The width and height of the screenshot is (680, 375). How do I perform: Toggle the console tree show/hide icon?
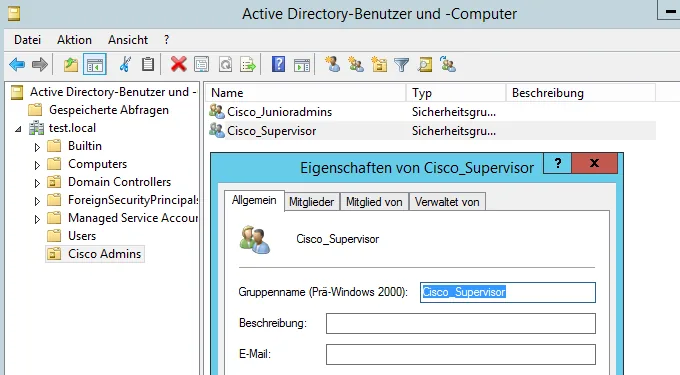pyautogui.click(x=95, y=65)
